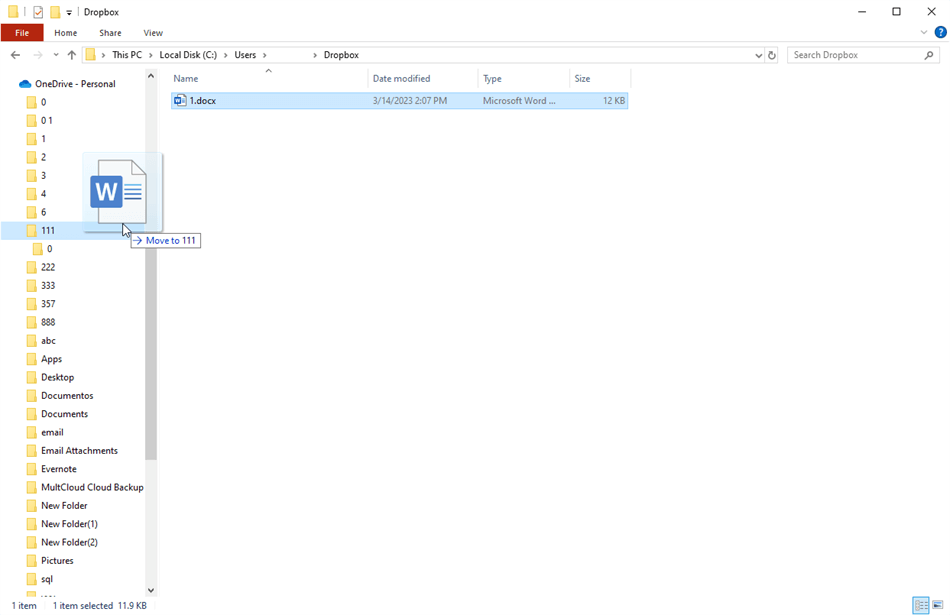The image size is (950, 615).
Task: Open the recent locations dropdown arrow
Action: [x=56, y=55]
